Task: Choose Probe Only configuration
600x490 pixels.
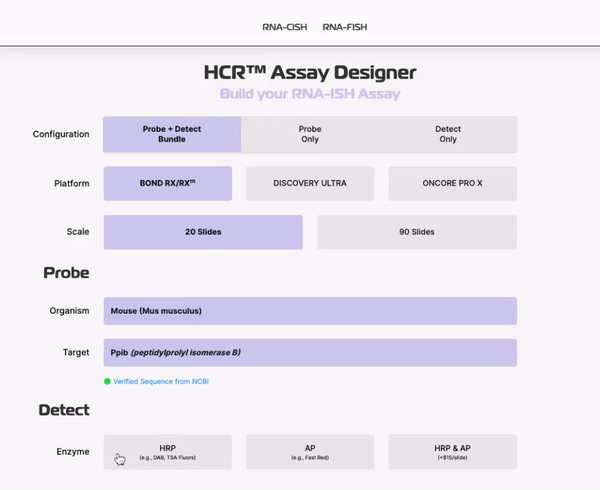Action: 310,134
